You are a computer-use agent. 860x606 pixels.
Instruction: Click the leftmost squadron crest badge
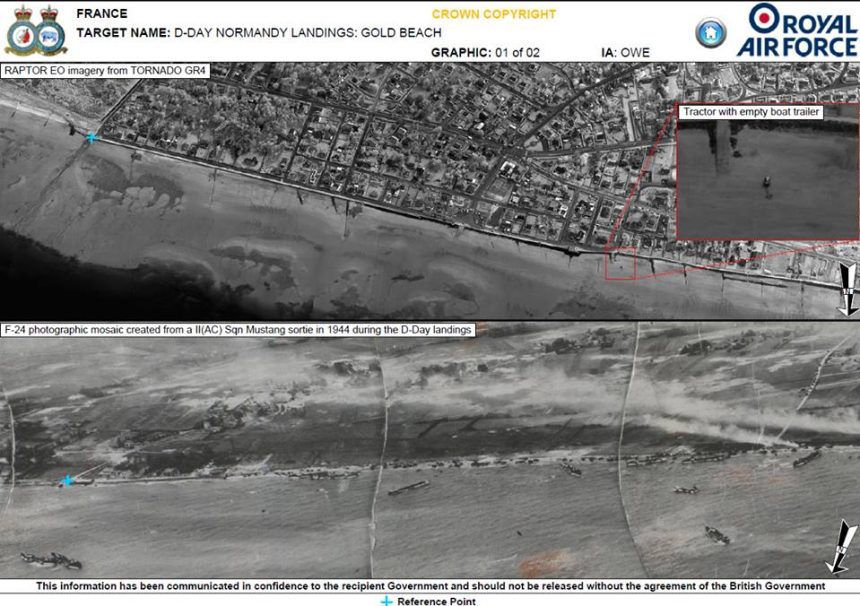coord(20,30)
